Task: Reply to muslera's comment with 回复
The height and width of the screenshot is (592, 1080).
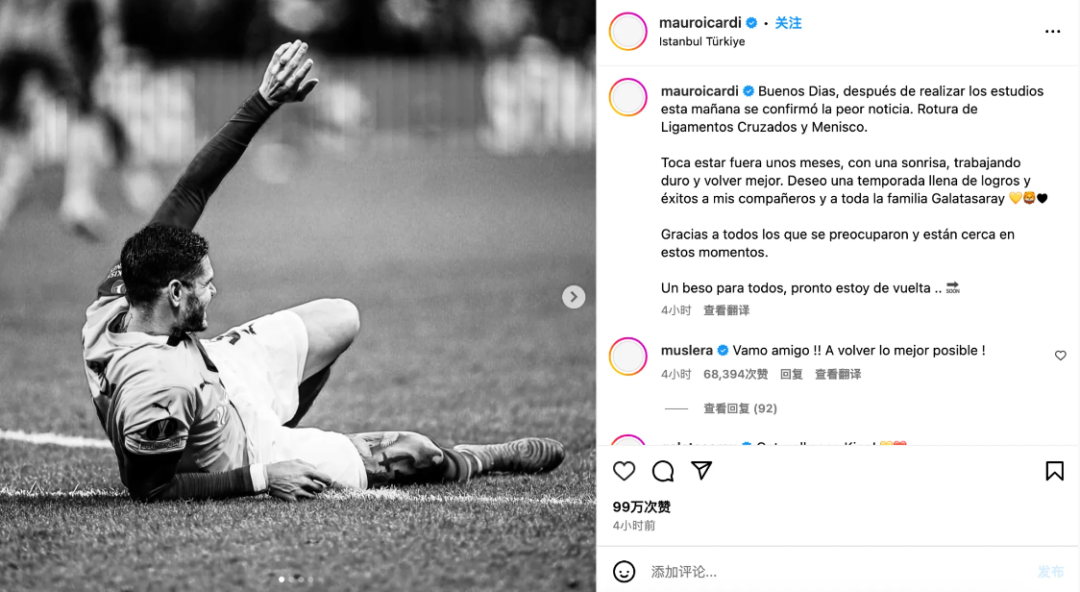Action: click(x=791, y=374)
